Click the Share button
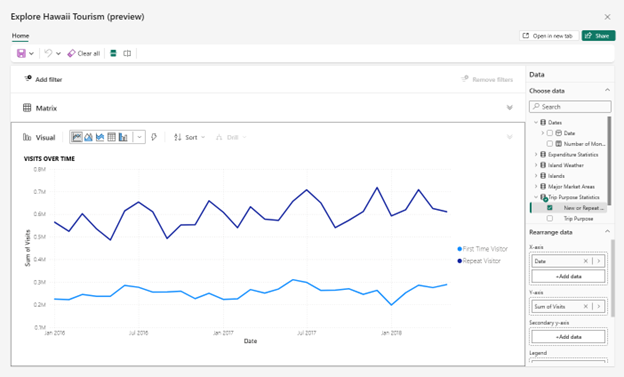The image size is (624, 377). click(598, 36)
